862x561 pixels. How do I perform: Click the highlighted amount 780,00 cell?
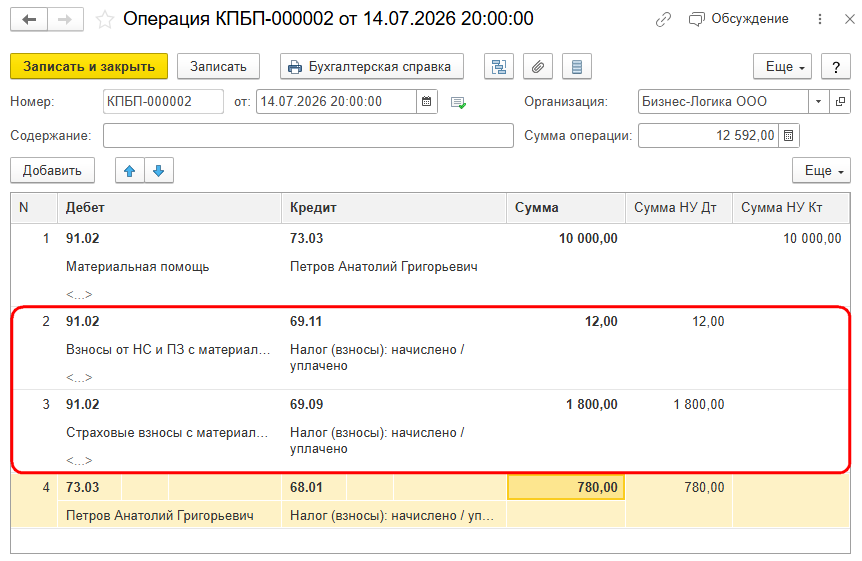[x=566, y=488]
